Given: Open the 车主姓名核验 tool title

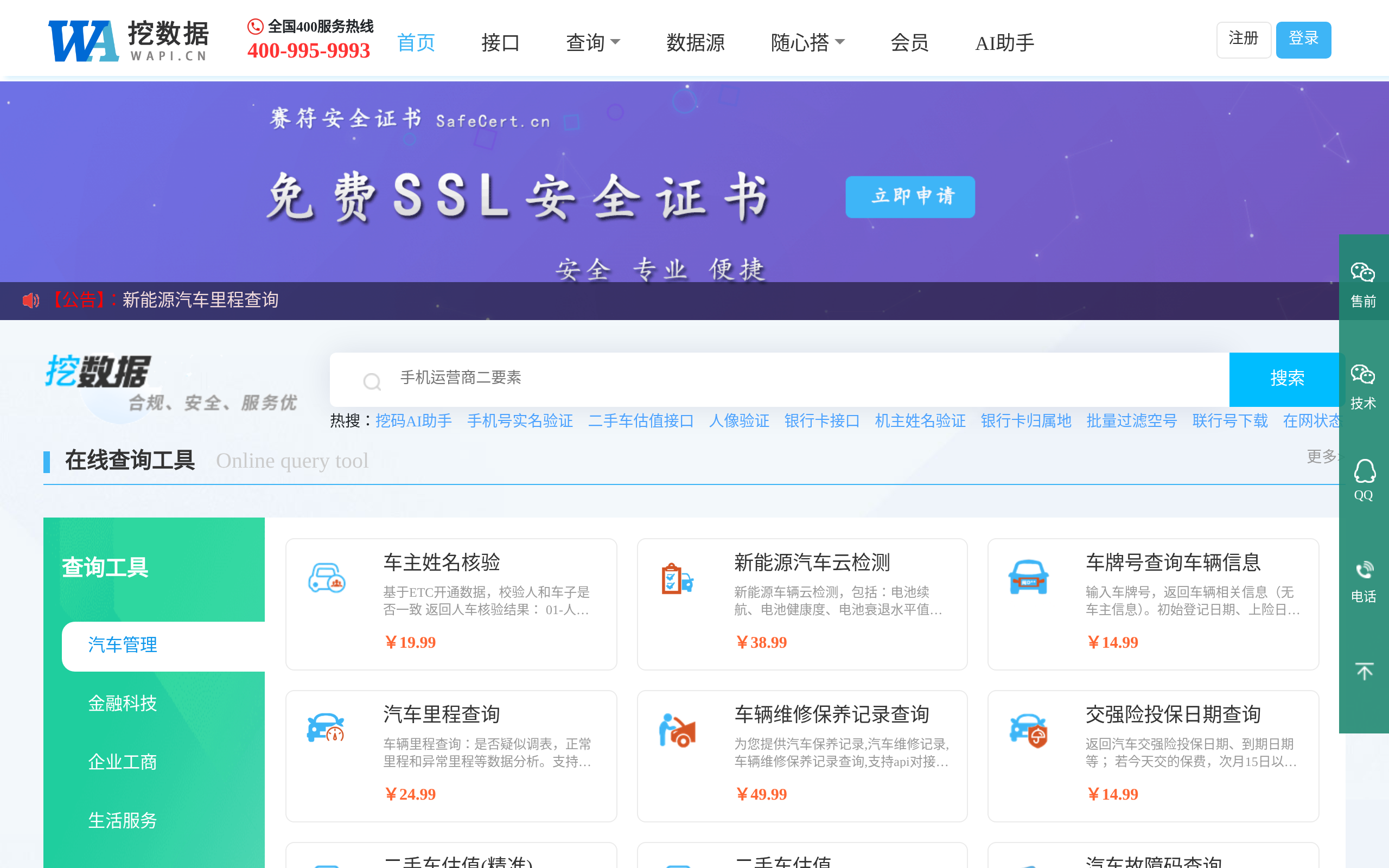Looking at the screenshot, I should point(442,563).
